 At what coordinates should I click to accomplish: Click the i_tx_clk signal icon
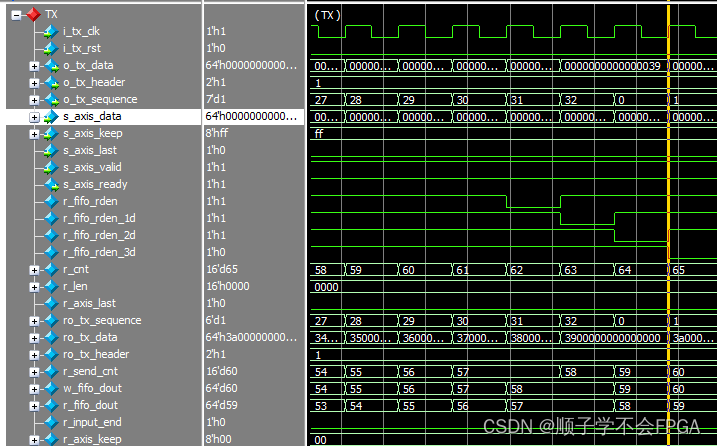(x=51, y=32)
